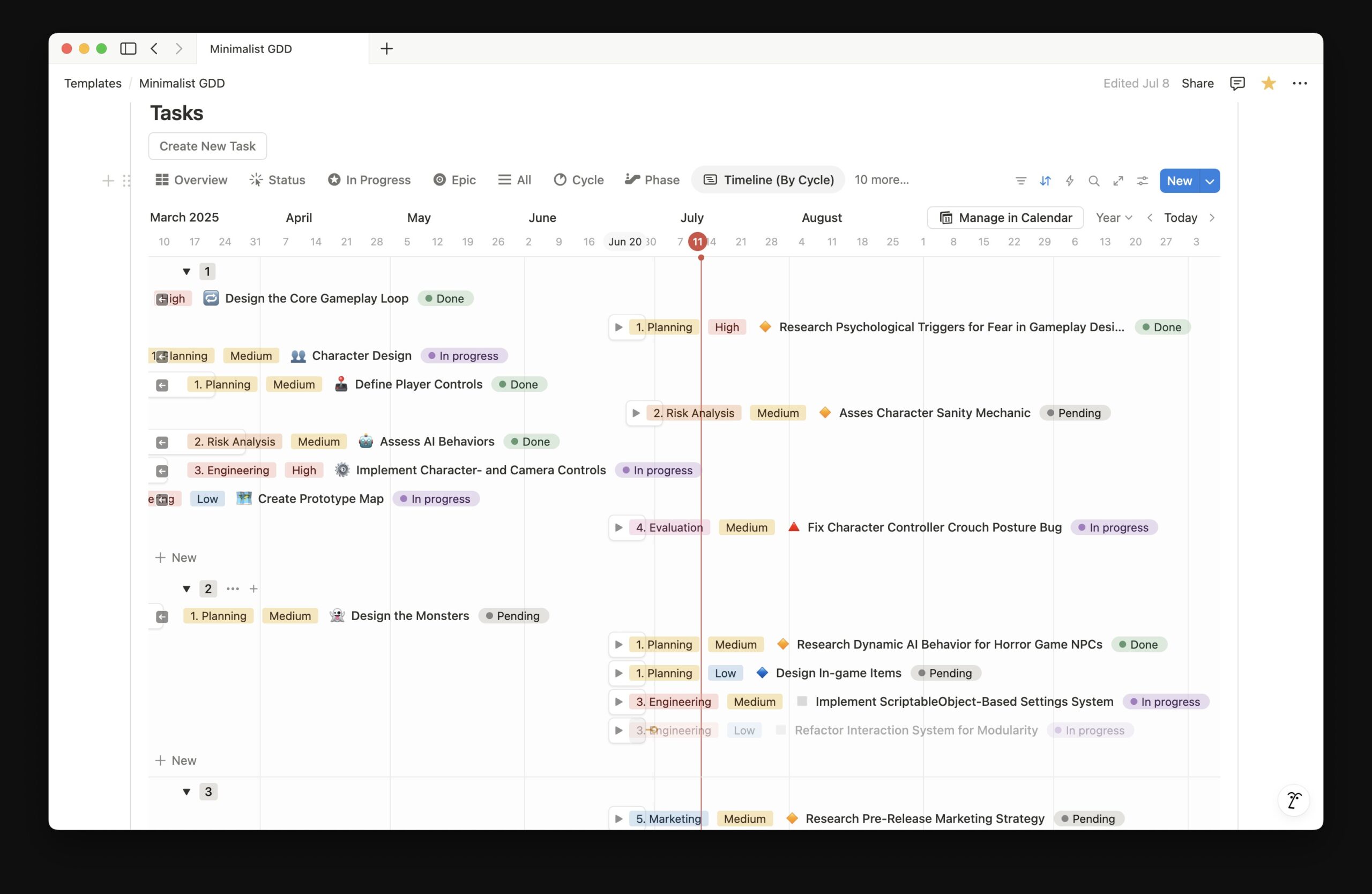The width and height of the screenshot is (1372, 894).
Task: Show next timeline period arrow
Action: 1212,217
